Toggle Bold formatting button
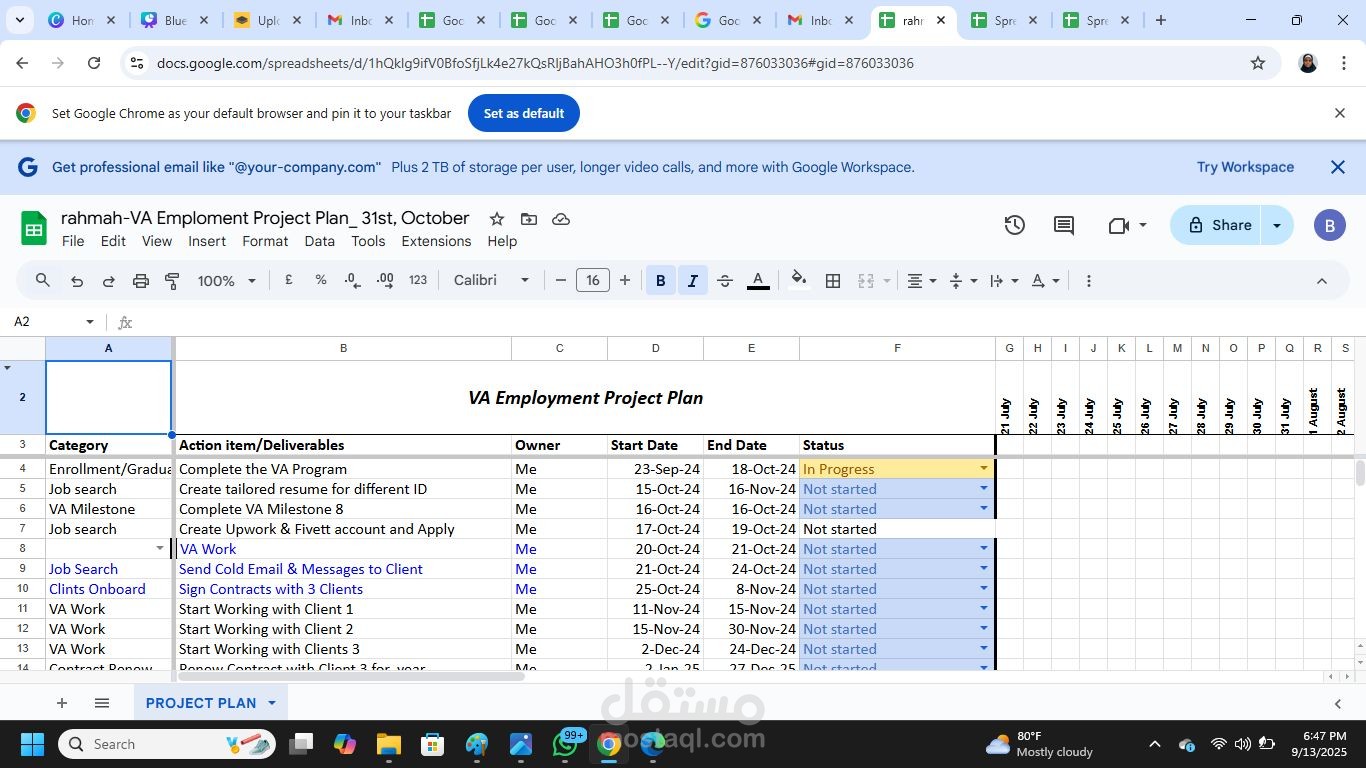Viewport: 1366px width, 768px height. point(660,281)
